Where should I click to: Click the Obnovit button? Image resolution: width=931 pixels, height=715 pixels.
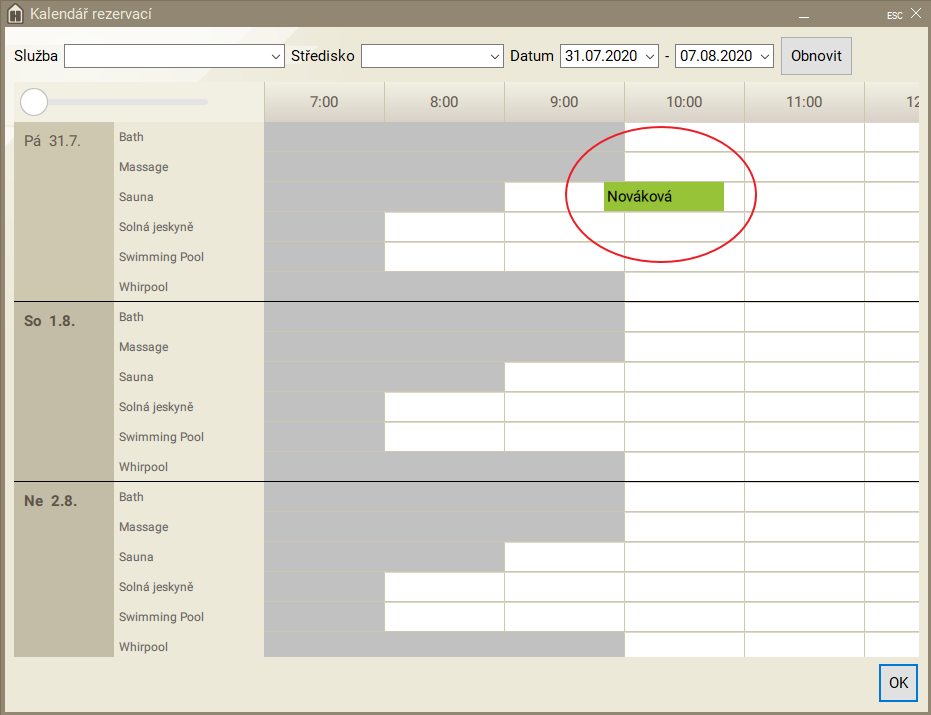coord(816,56)
